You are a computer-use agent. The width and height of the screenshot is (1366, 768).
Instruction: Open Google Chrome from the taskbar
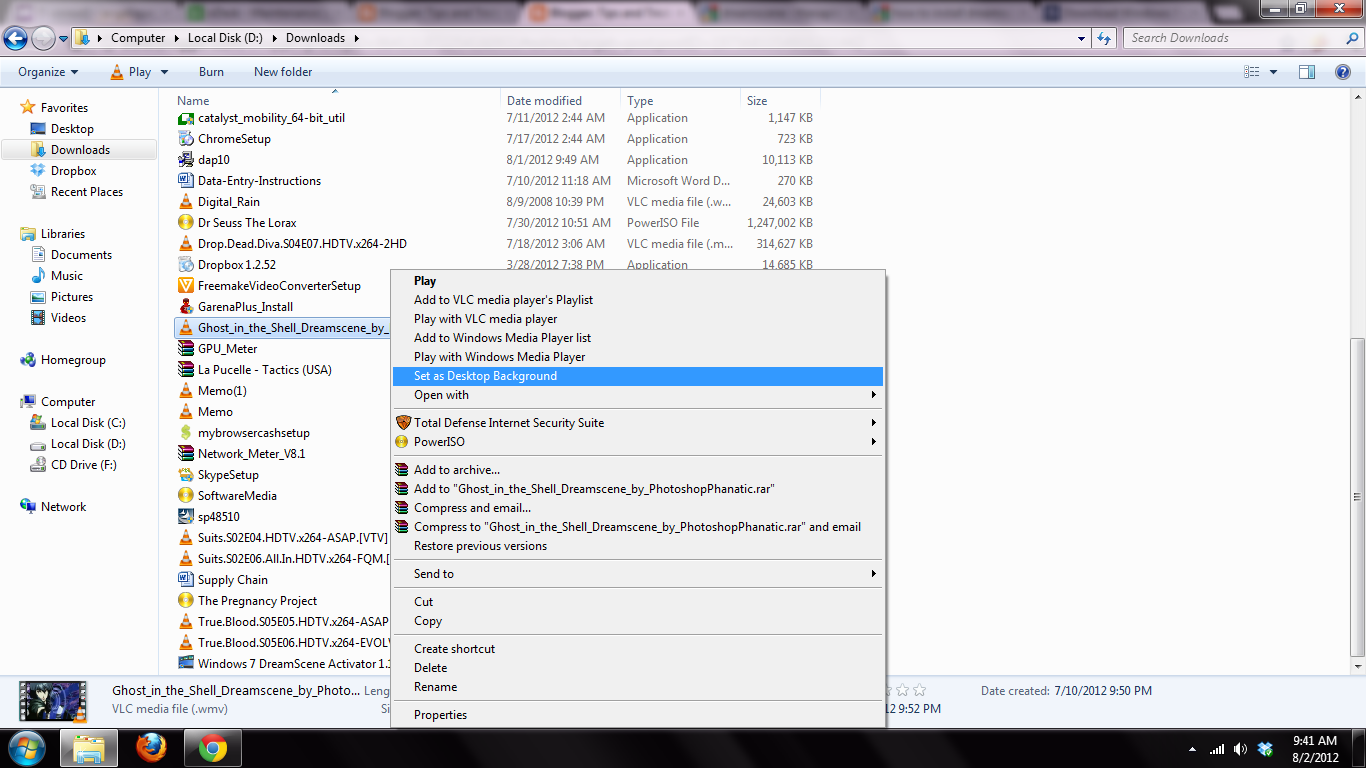tap(212, 748)
